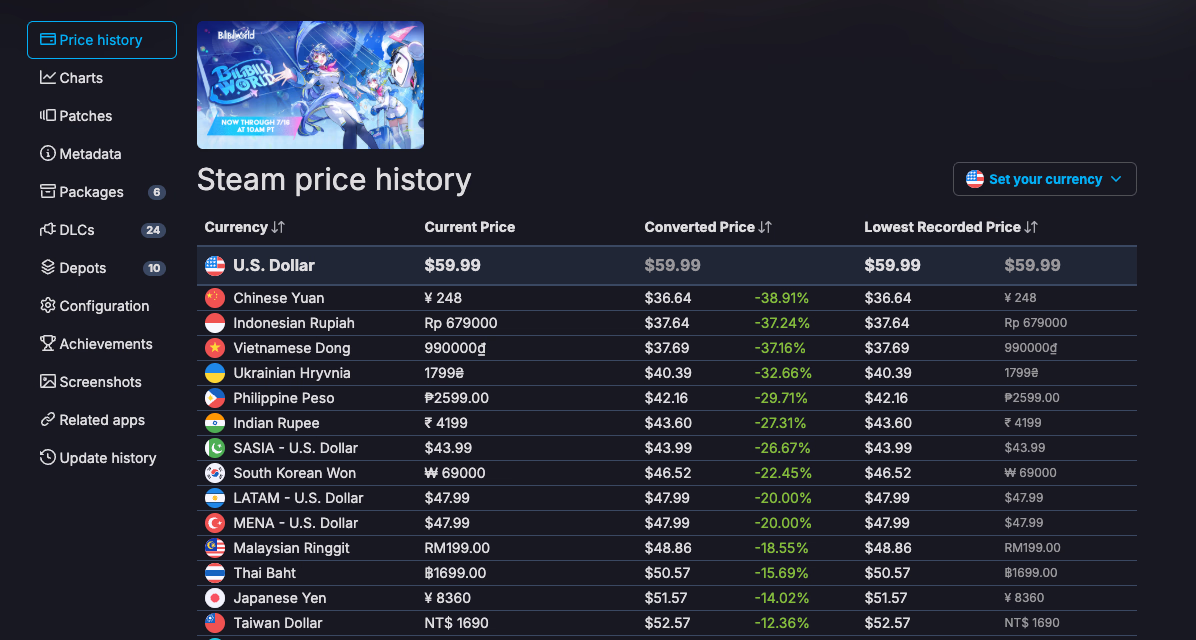Click the Patches sidebar icon
The height and width of the screenshot is (640, 1196).
click(47, 116)
